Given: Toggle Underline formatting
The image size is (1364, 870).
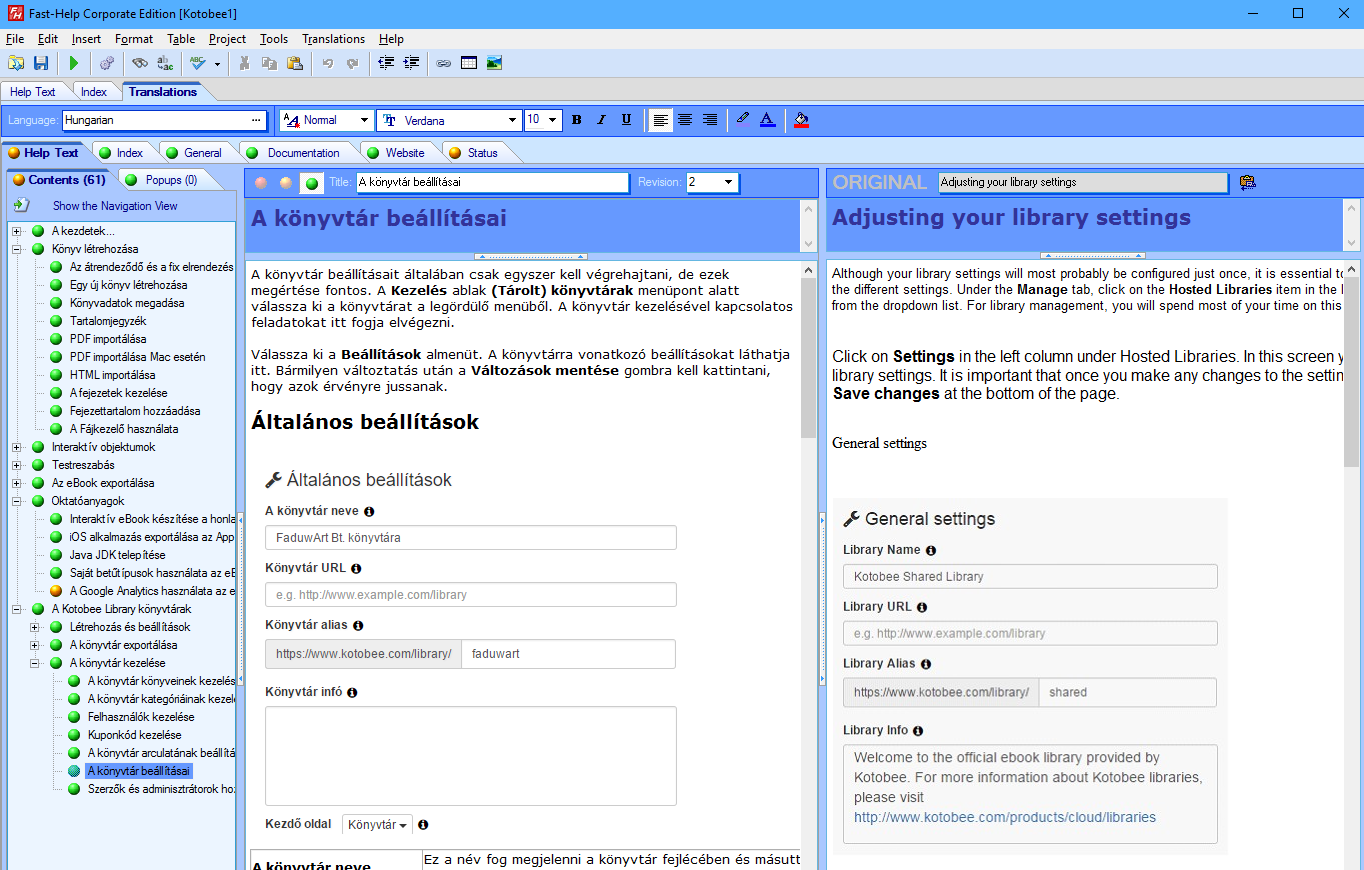Looking at the screenshot, I should [x=626, y=120].
